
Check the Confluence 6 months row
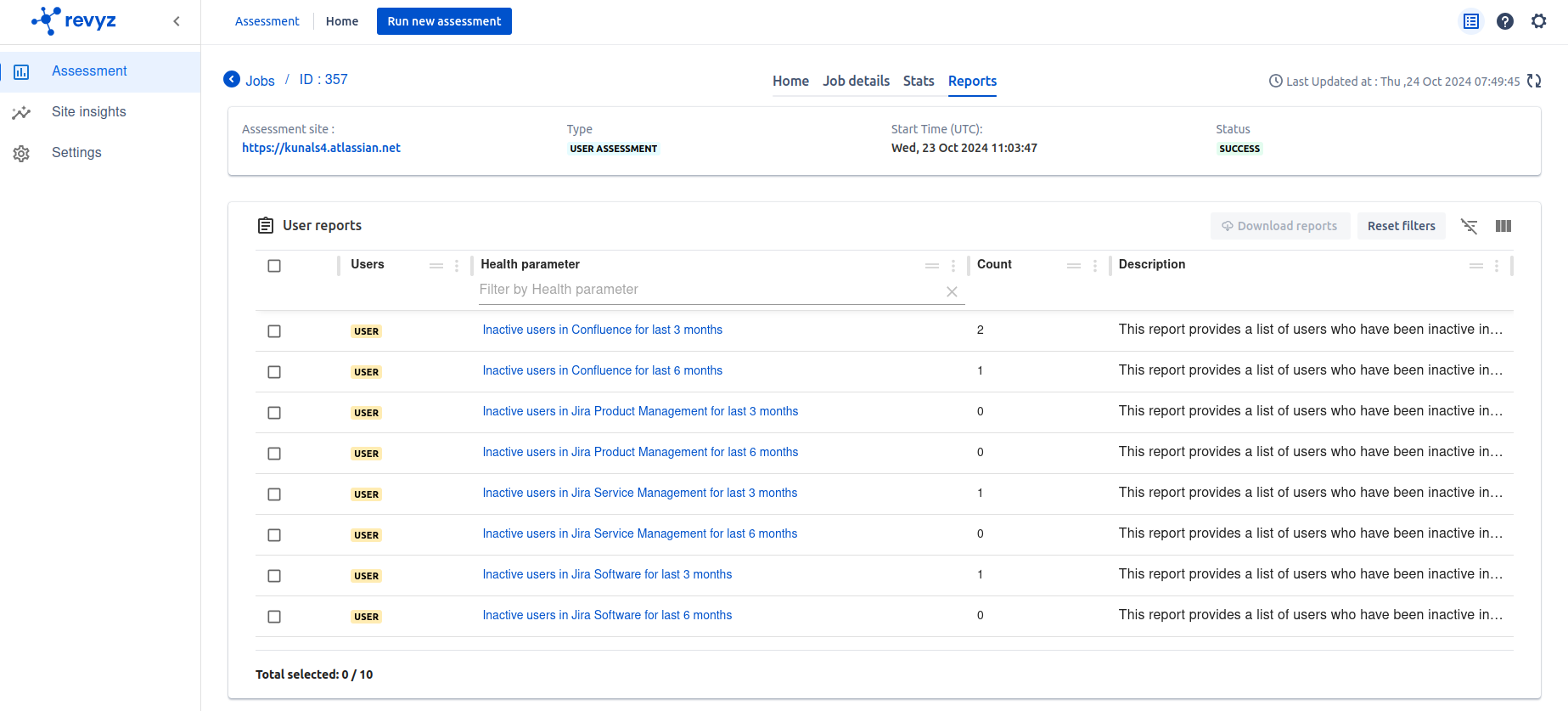pos(274,372)
